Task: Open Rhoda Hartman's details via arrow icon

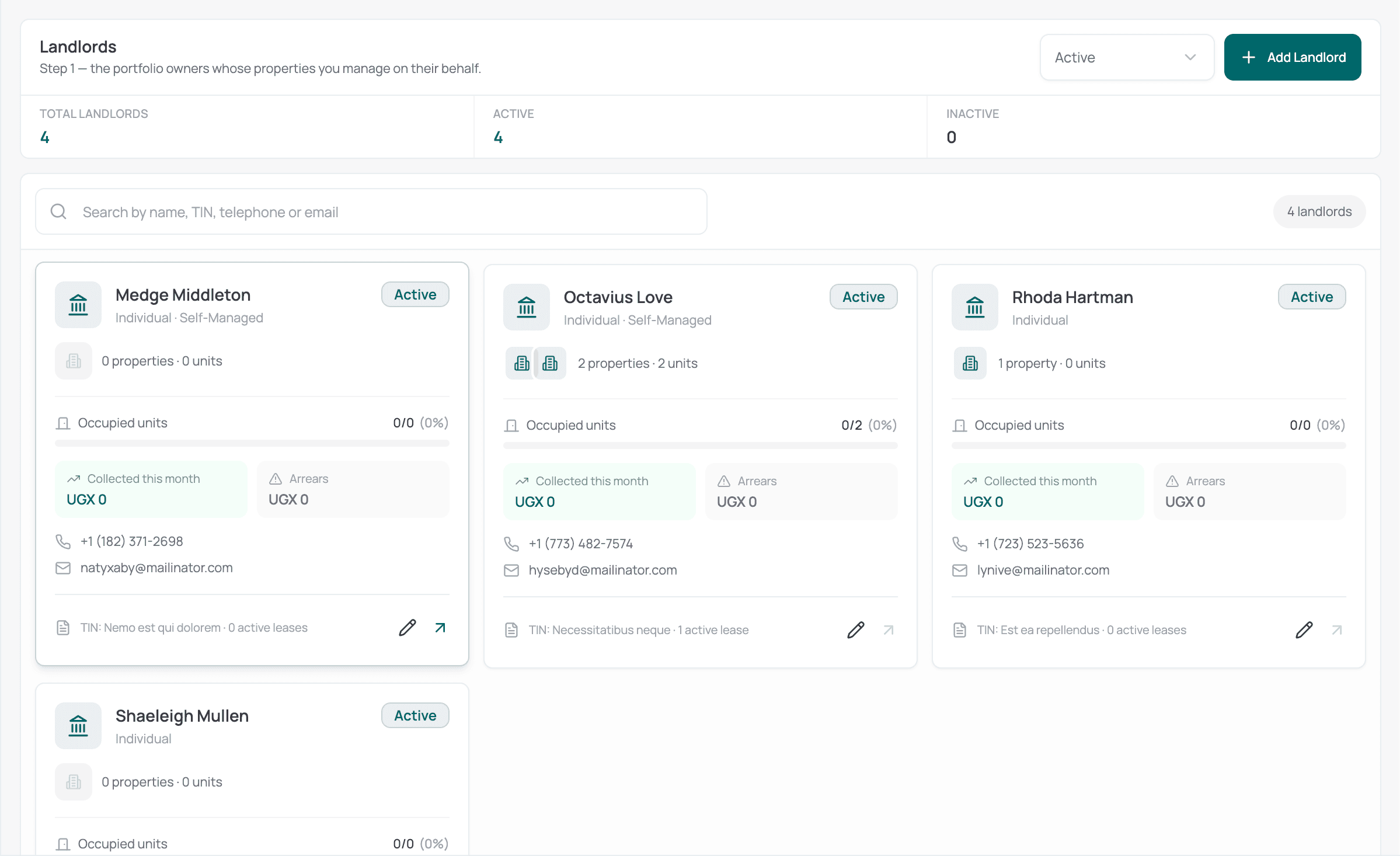Action: pos(1337,630)
